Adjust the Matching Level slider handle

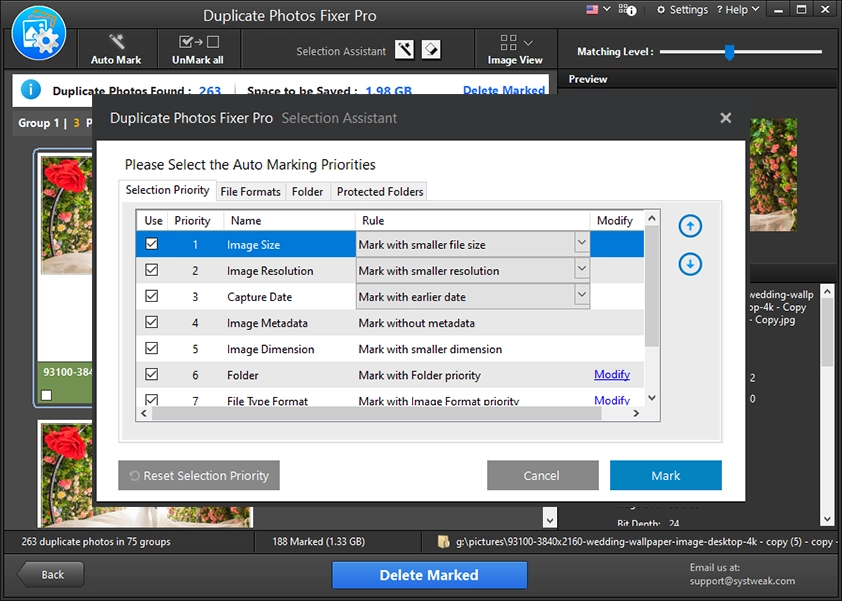coord(729,52)
